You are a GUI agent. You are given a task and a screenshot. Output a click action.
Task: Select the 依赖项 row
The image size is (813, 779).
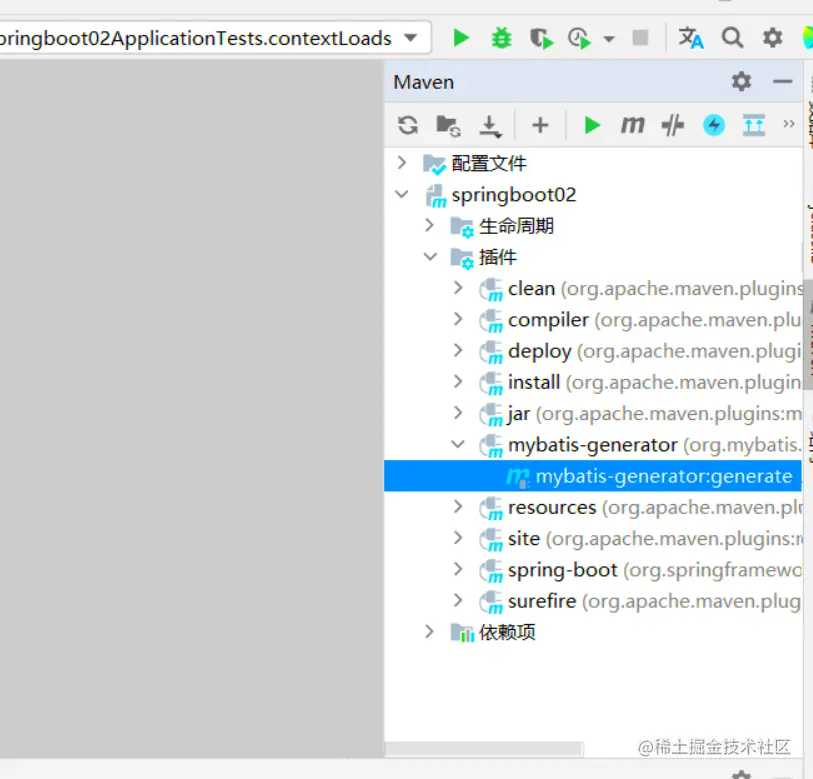pyautogui.click(x=593, y=632)
